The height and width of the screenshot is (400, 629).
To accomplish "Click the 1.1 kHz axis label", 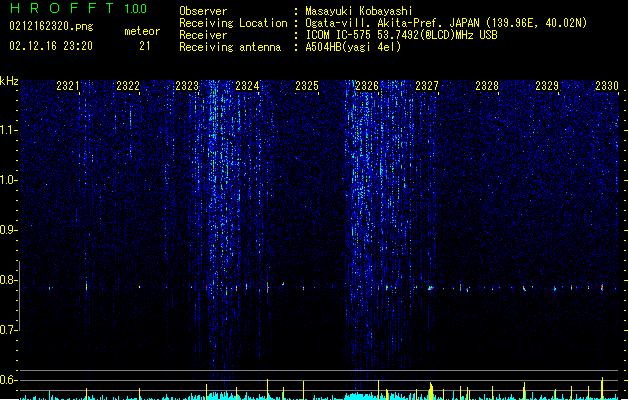I will [x=8, y=130].
